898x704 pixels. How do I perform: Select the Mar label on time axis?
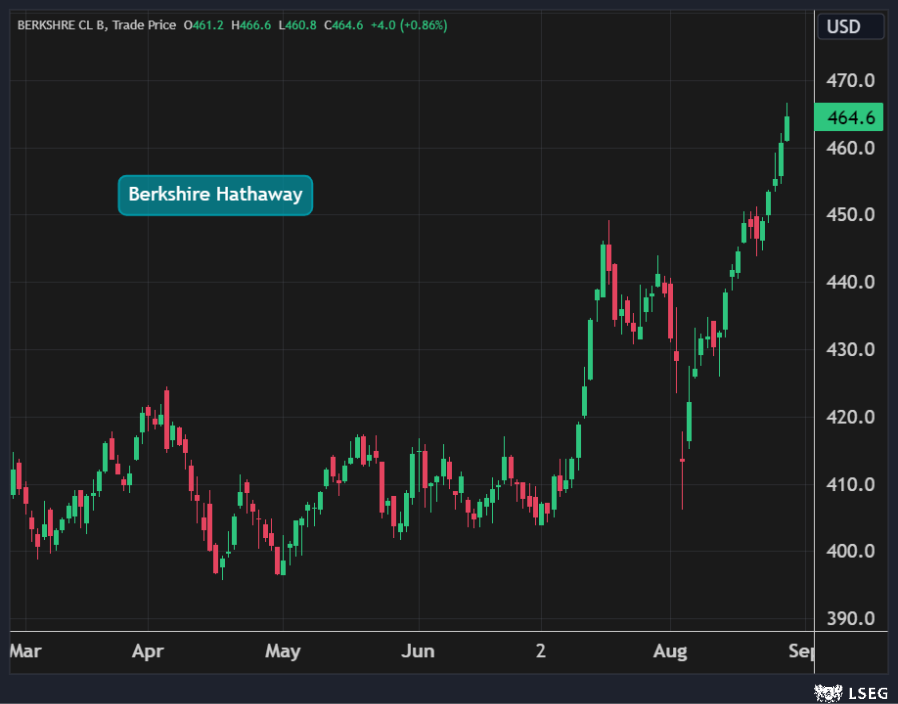(x=25, y=651)
